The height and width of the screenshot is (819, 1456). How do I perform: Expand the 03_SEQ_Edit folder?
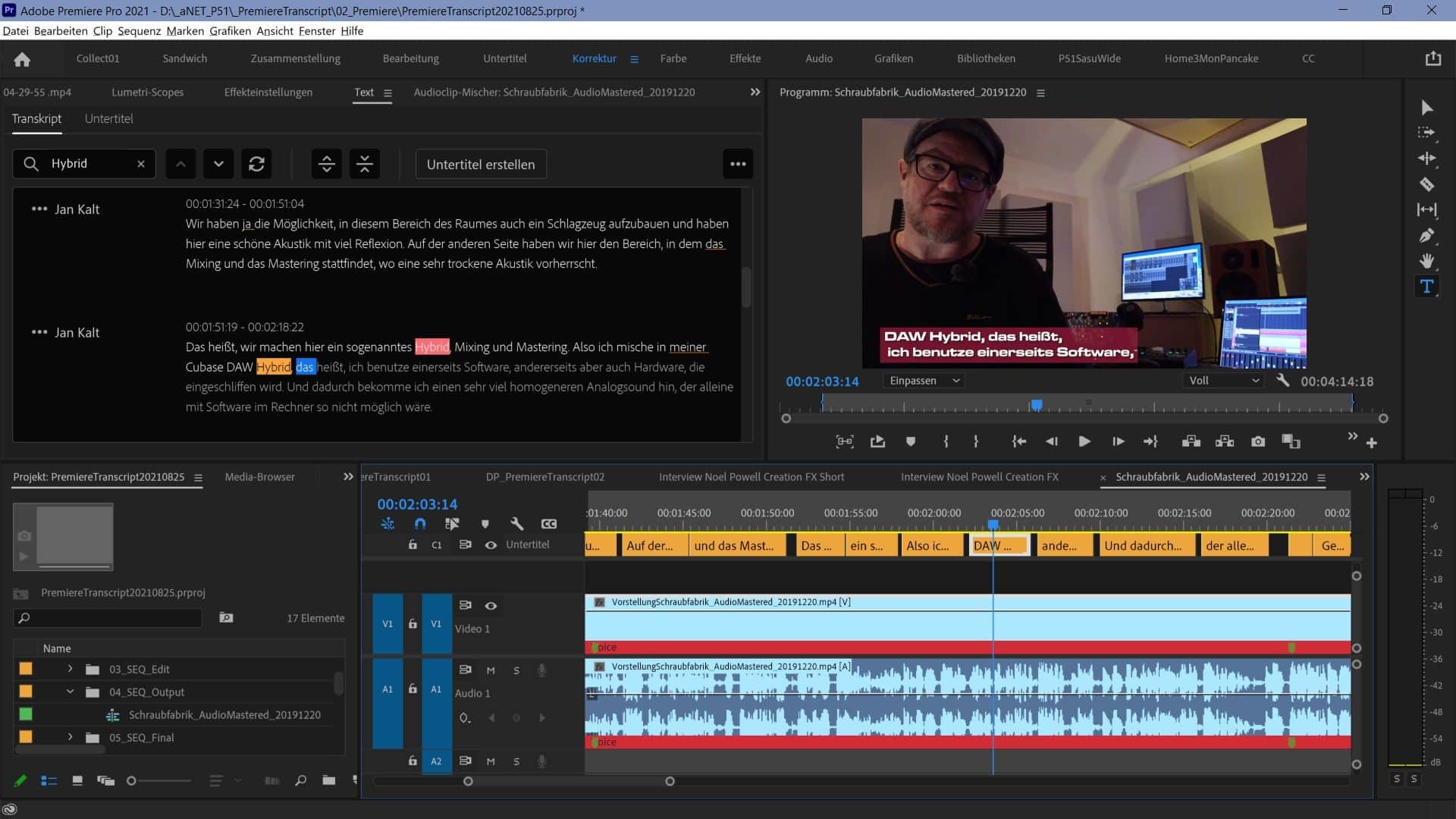pyautogui.click(x=70, y=669)
